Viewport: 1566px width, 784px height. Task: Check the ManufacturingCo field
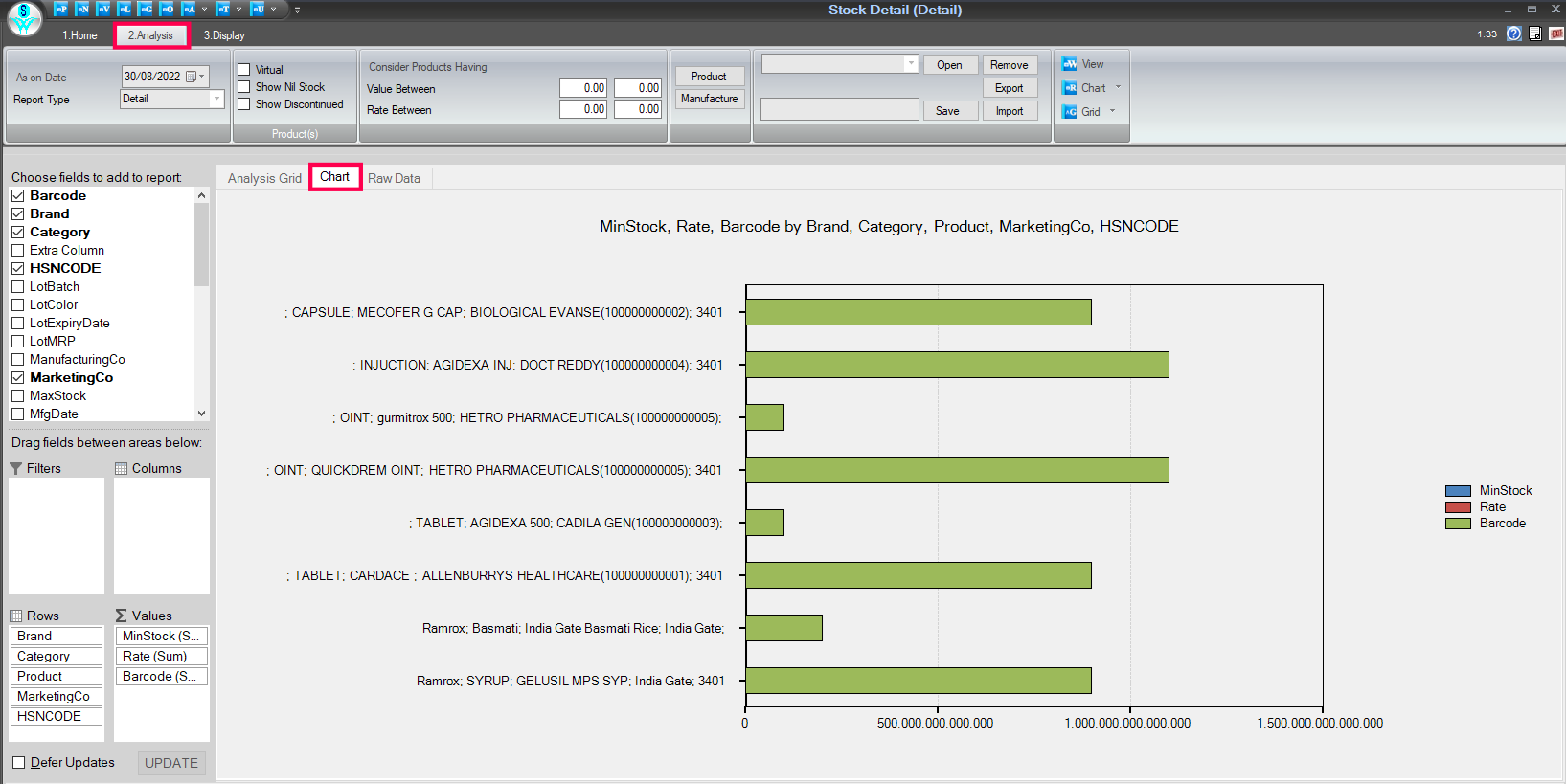pyautogui.click(x=17, y=359)
